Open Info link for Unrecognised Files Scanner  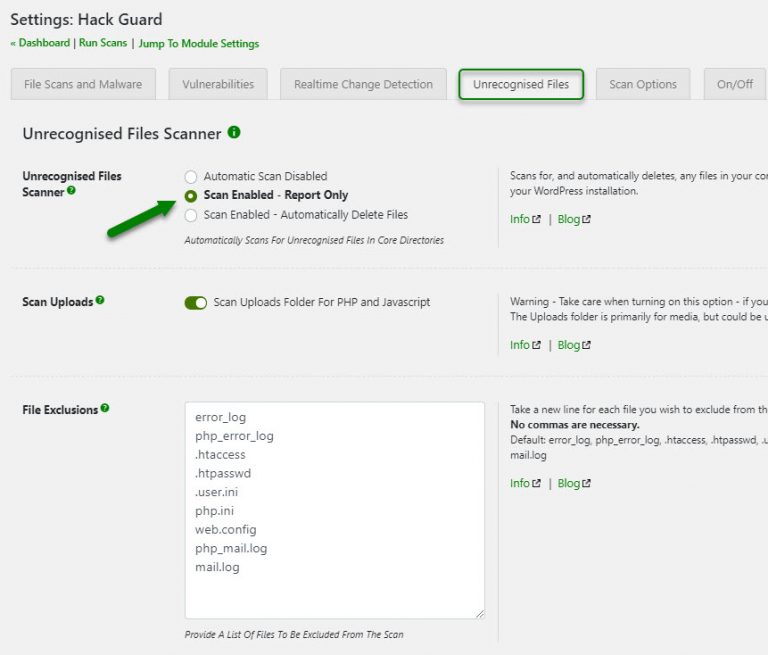point(525,219)
